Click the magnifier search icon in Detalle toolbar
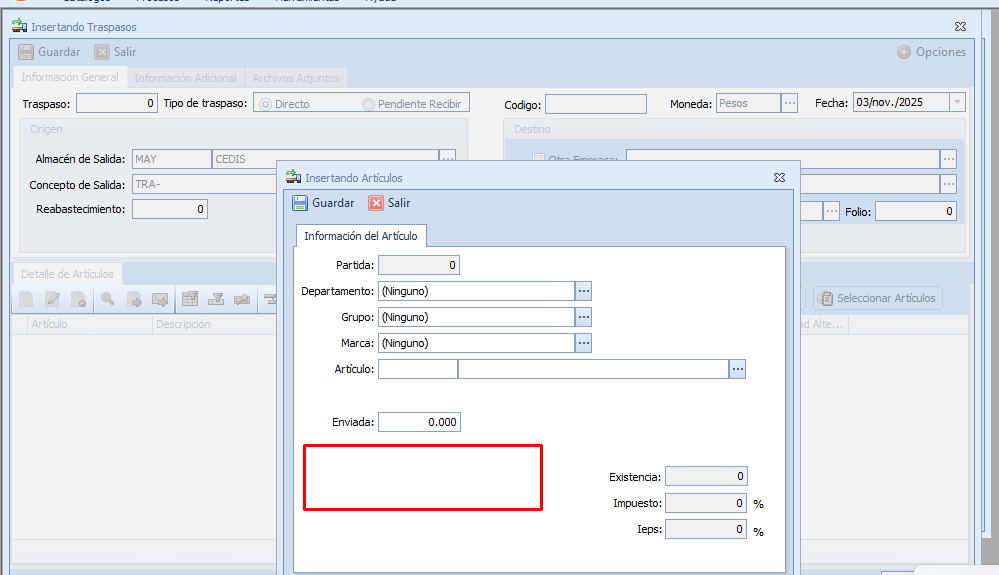999x575 pixels. pos(106,298)
